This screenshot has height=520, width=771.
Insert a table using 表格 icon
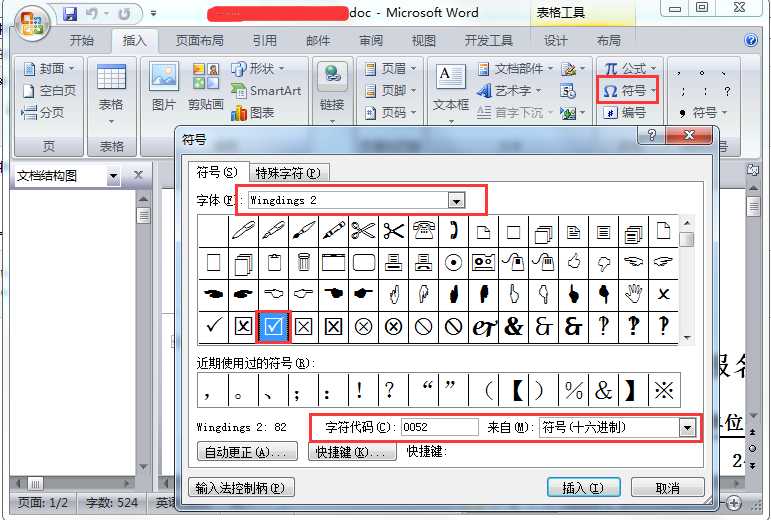(x=111, y=77)
